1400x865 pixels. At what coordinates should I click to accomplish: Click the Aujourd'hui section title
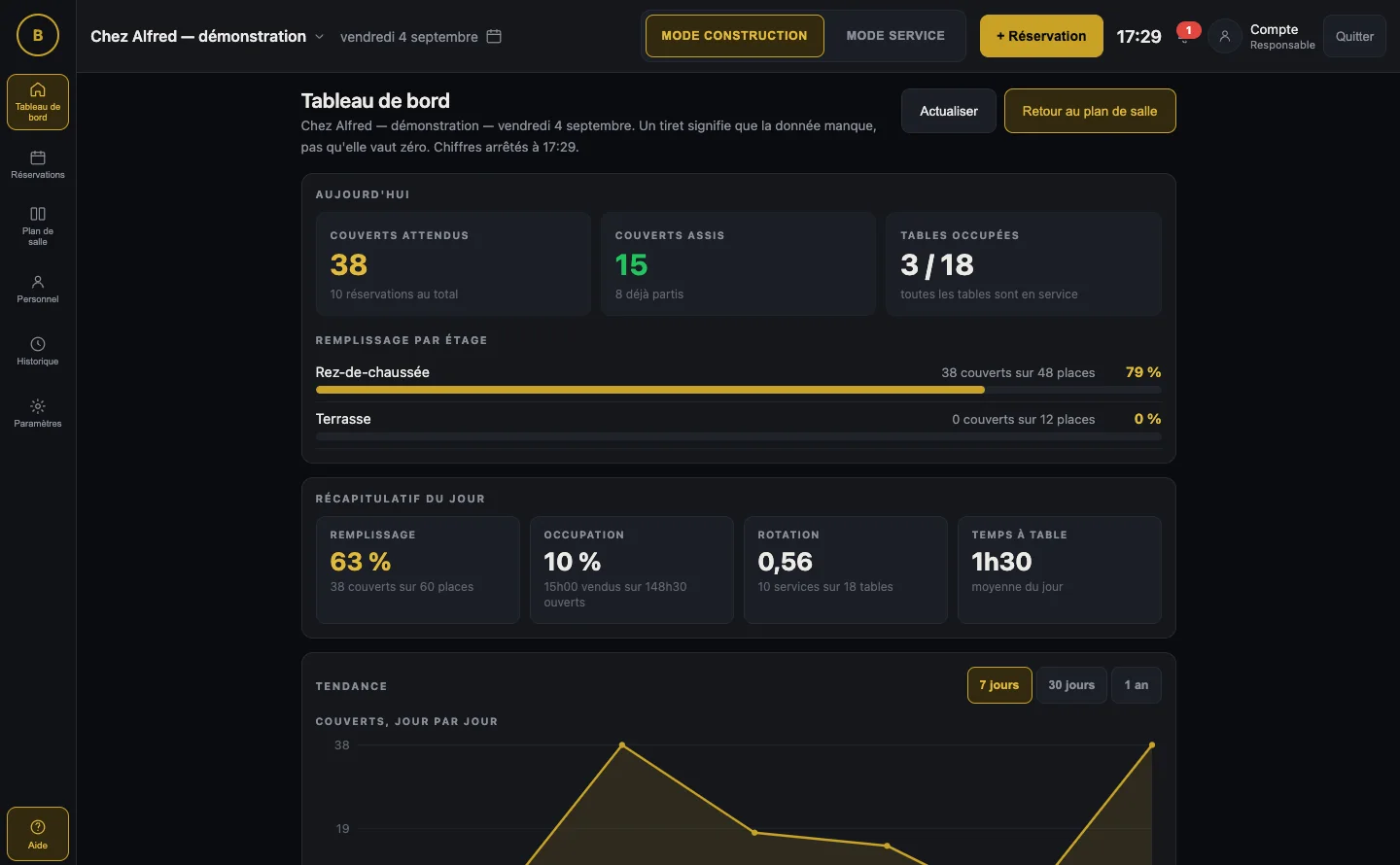click(363, 194)
